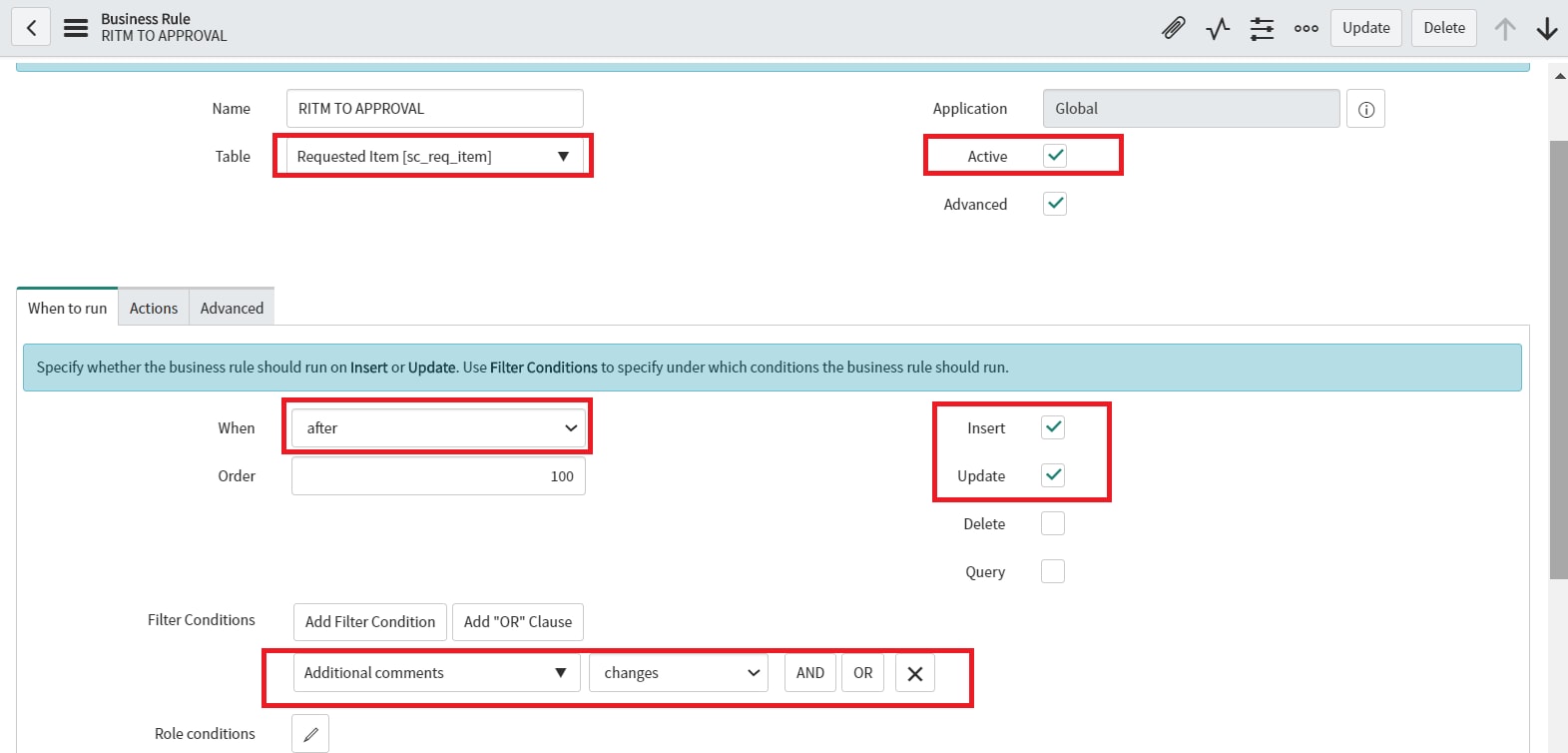The height and width of the screenshot is (753, 1568).
Task: Click Add "OR" Clause button
Action: 518,622
